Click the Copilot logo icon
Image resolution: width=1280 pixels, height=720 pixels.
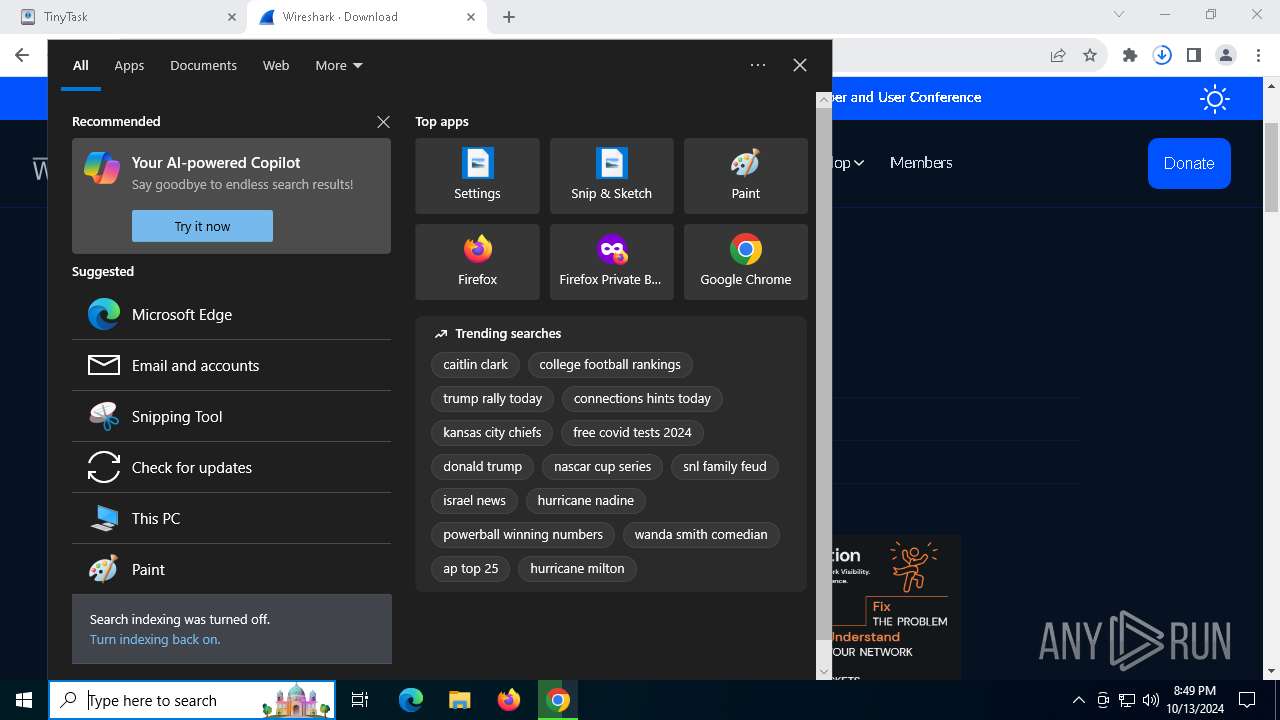[x=102, y=168]
